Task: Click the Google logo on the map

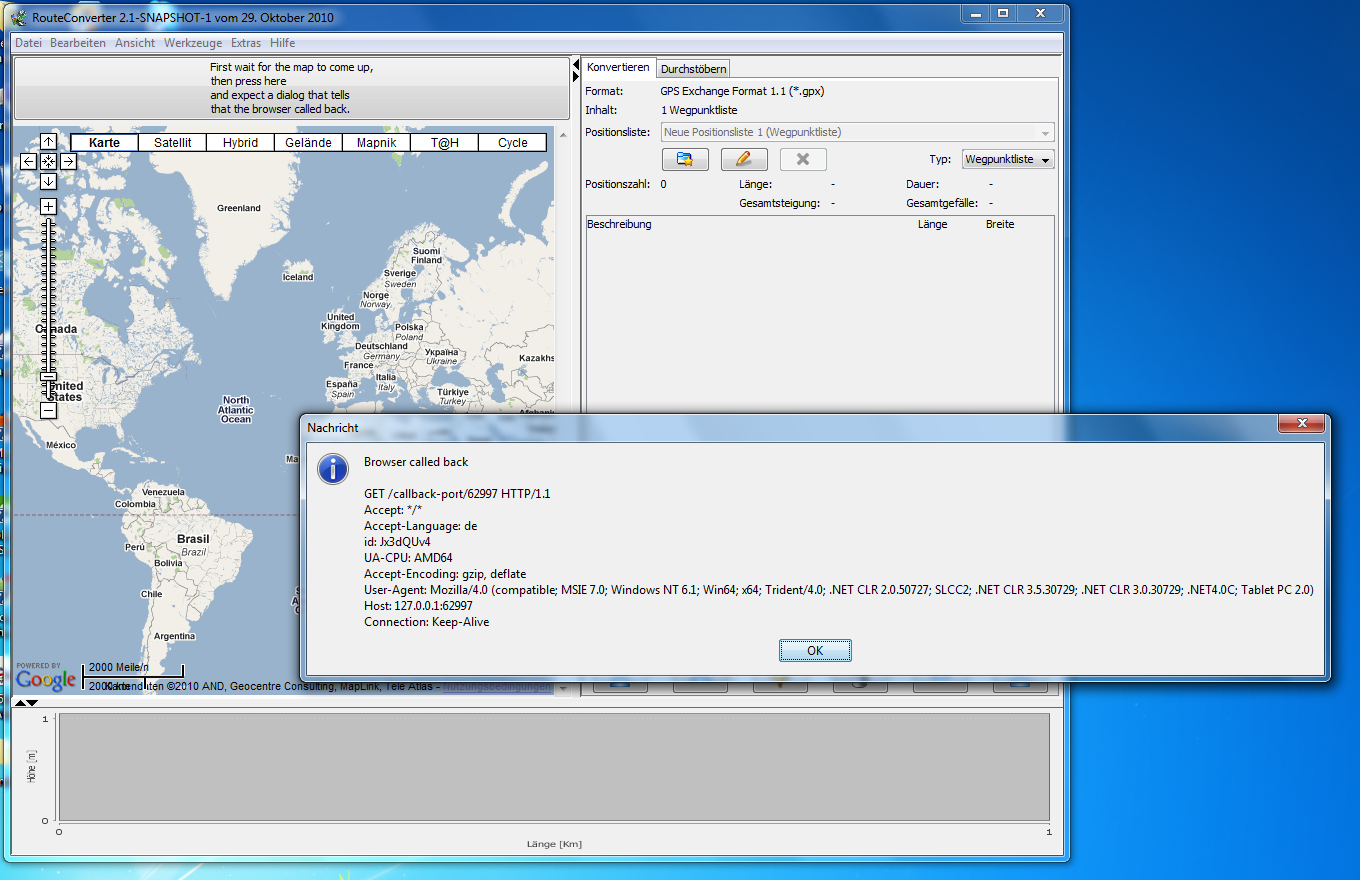Action: pyautogui.click(x=46, y=679)
